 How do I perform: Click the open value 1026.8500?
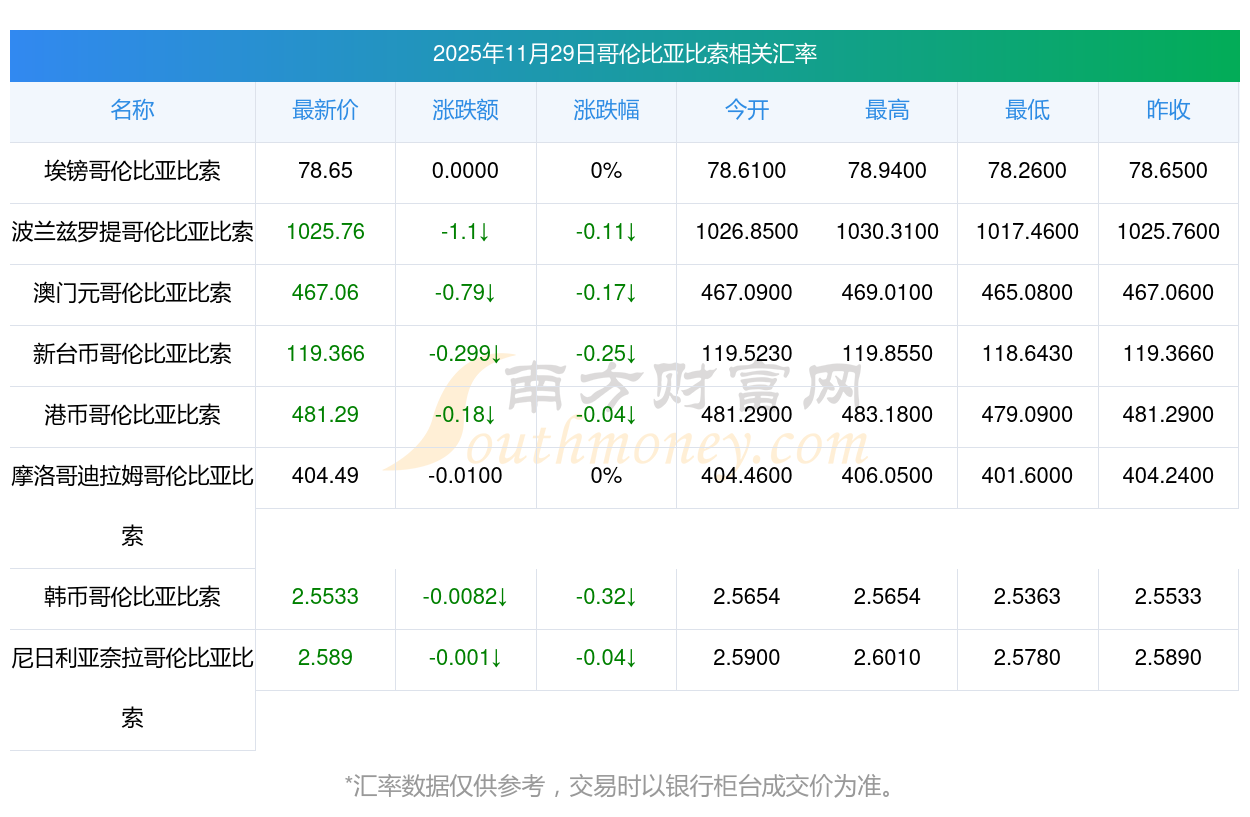[x=747, y=232]
